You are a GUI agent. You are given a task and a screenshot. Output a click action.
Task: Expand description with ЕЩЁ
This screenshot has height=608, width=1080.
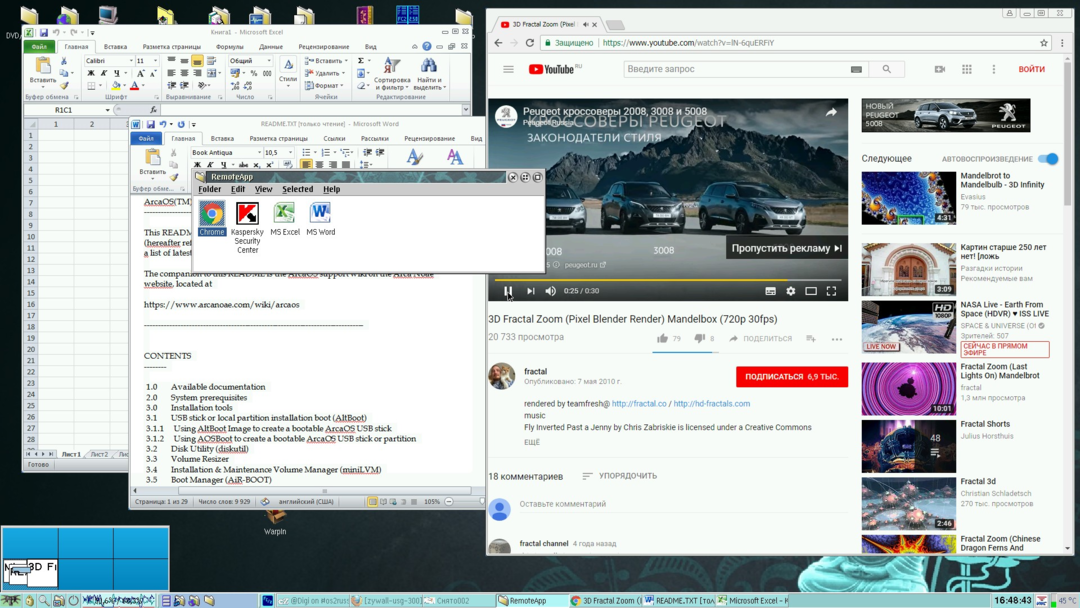532,442
